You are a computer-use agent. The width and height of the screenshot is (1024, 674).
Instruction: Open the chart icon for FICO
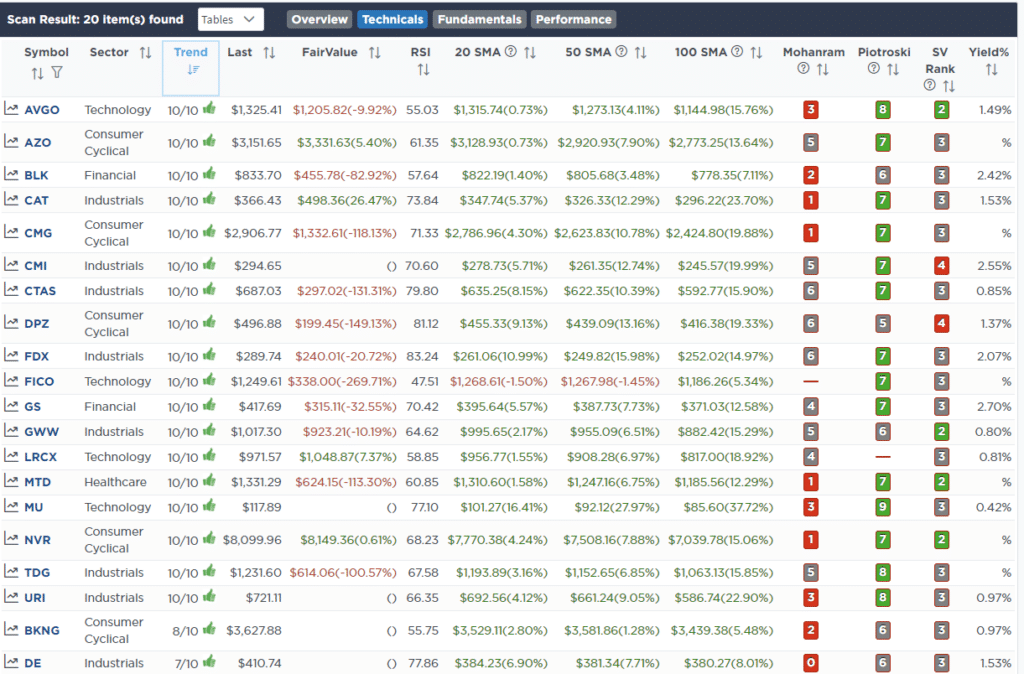point(11,381)
